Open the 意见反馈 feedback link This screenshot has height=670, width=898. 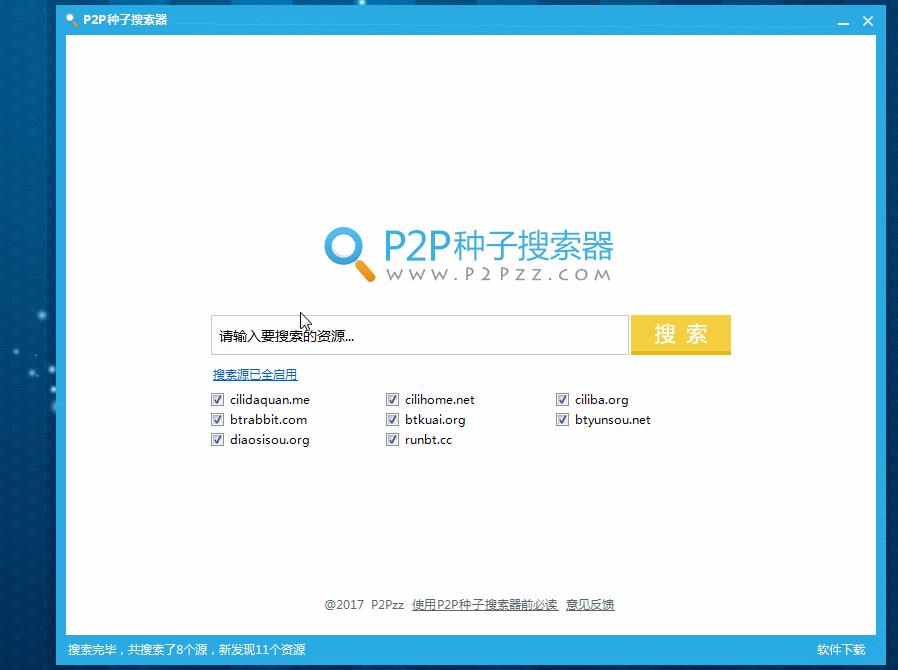click(x=589, y=604)
